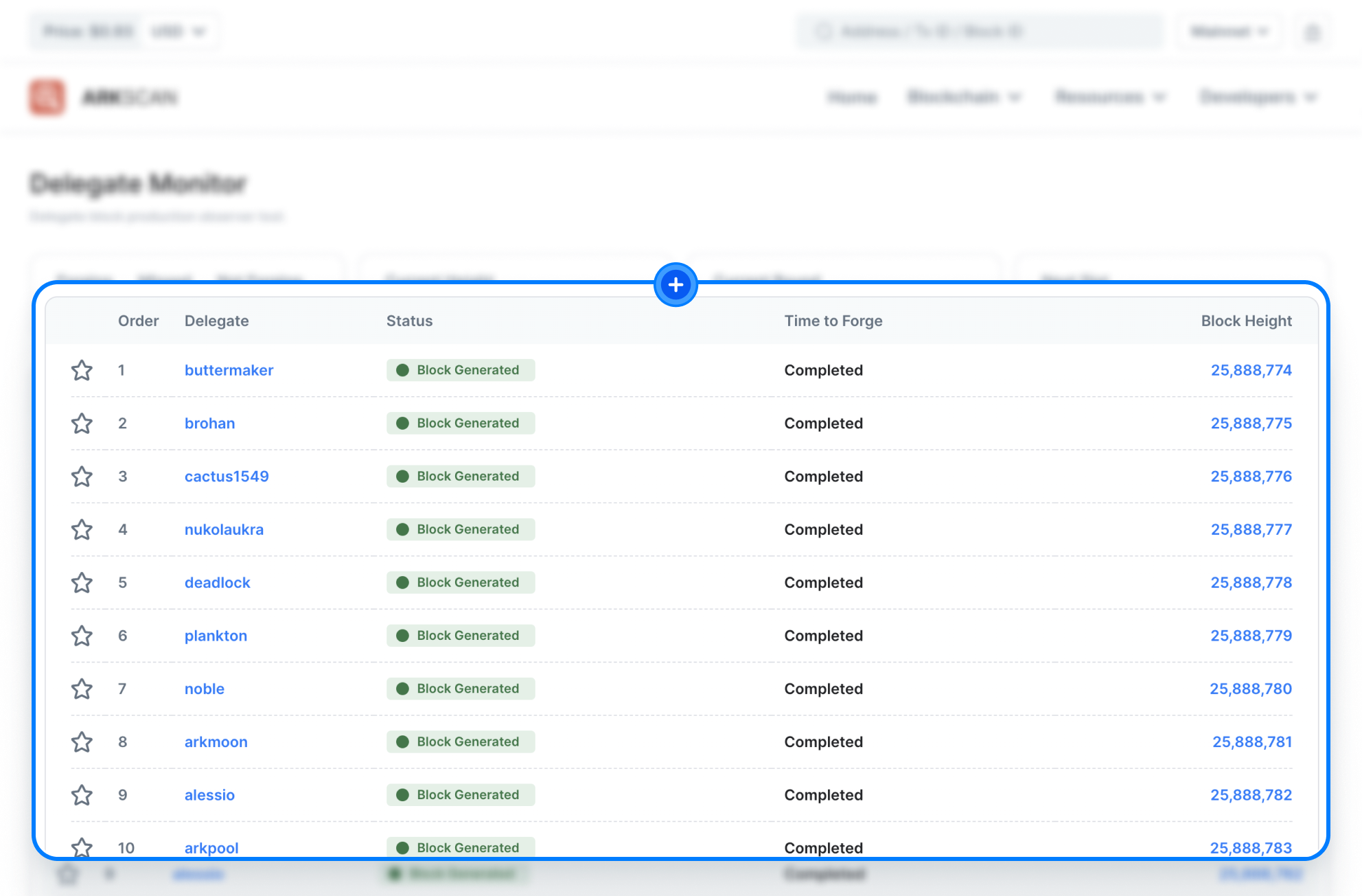Click the blue plus button at top
The width and height of the screenshot is (1362, 896).
coord(676,285)
